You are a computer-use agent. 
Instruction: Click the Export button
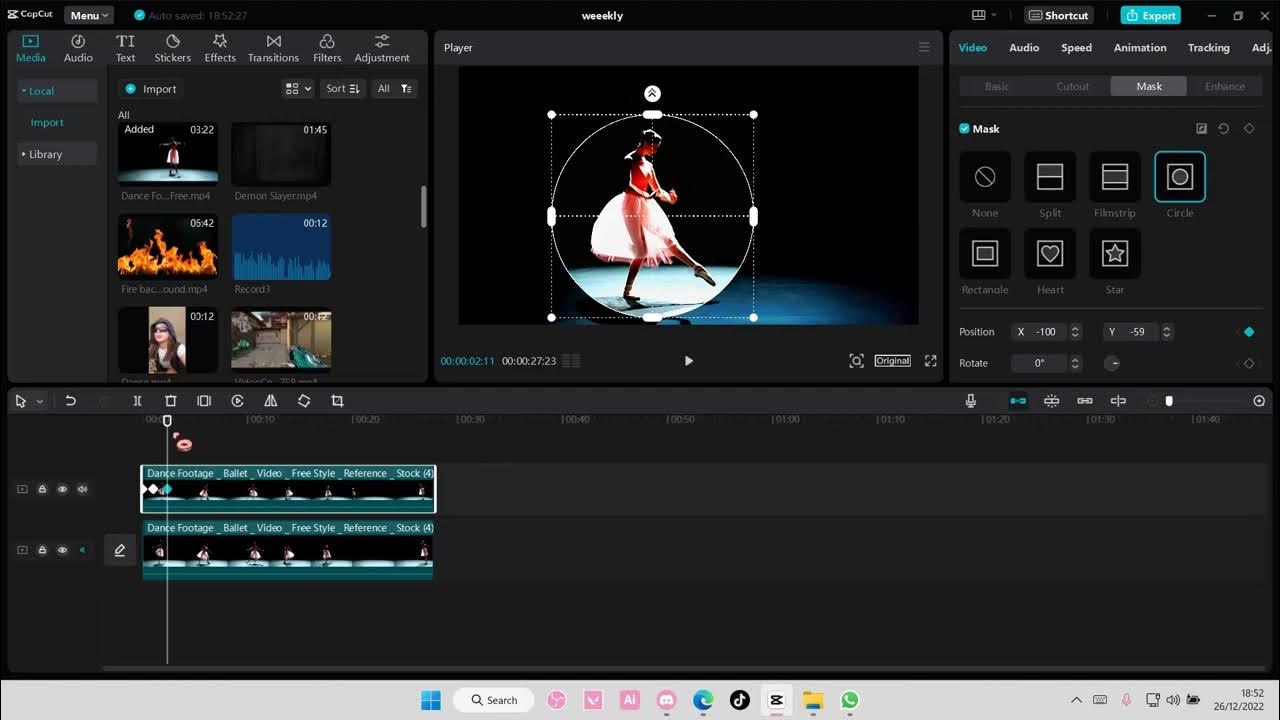click(x=1151, y=15)
